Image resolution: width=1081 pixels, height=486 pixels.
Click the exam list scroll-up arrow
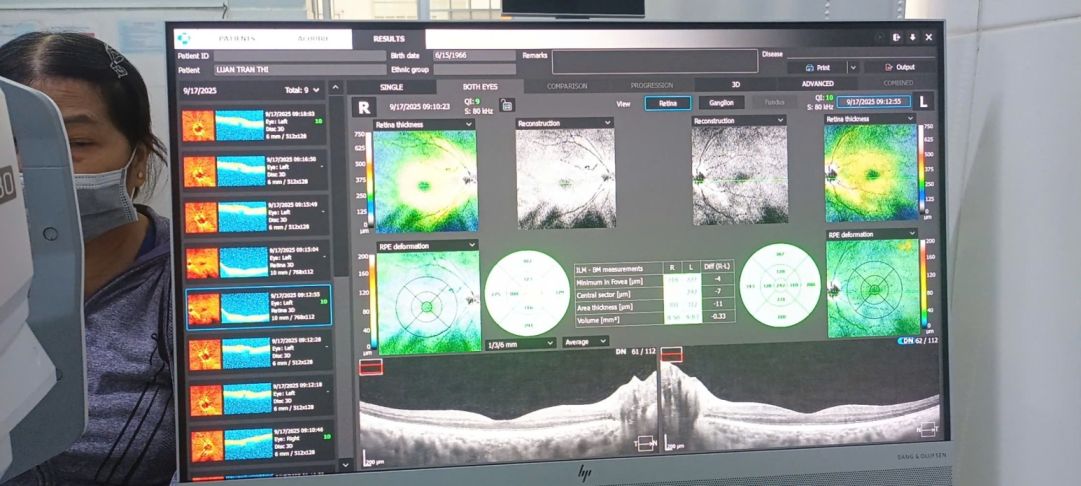(336, 88)
